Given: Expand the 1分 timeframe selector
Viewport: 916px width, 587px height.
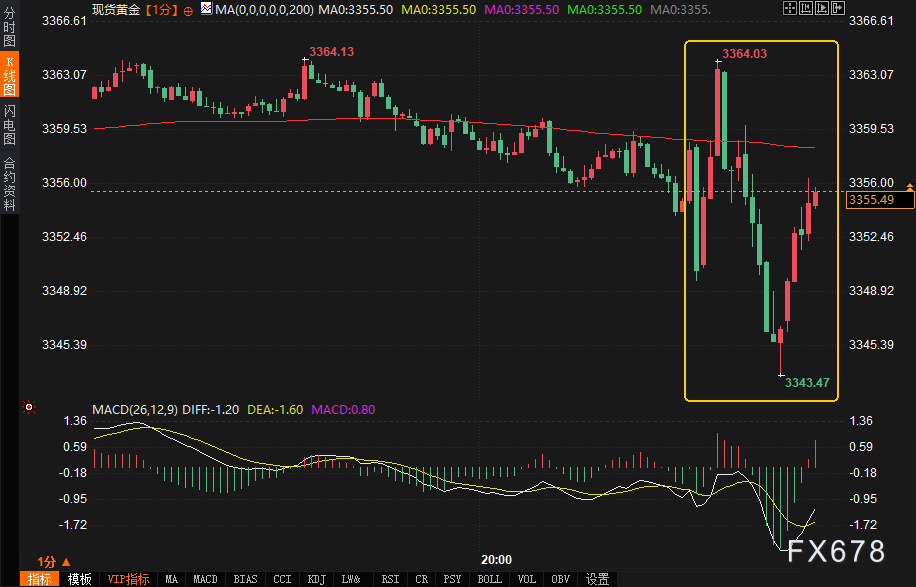Looking at the screenshot, I should point(54,562).
